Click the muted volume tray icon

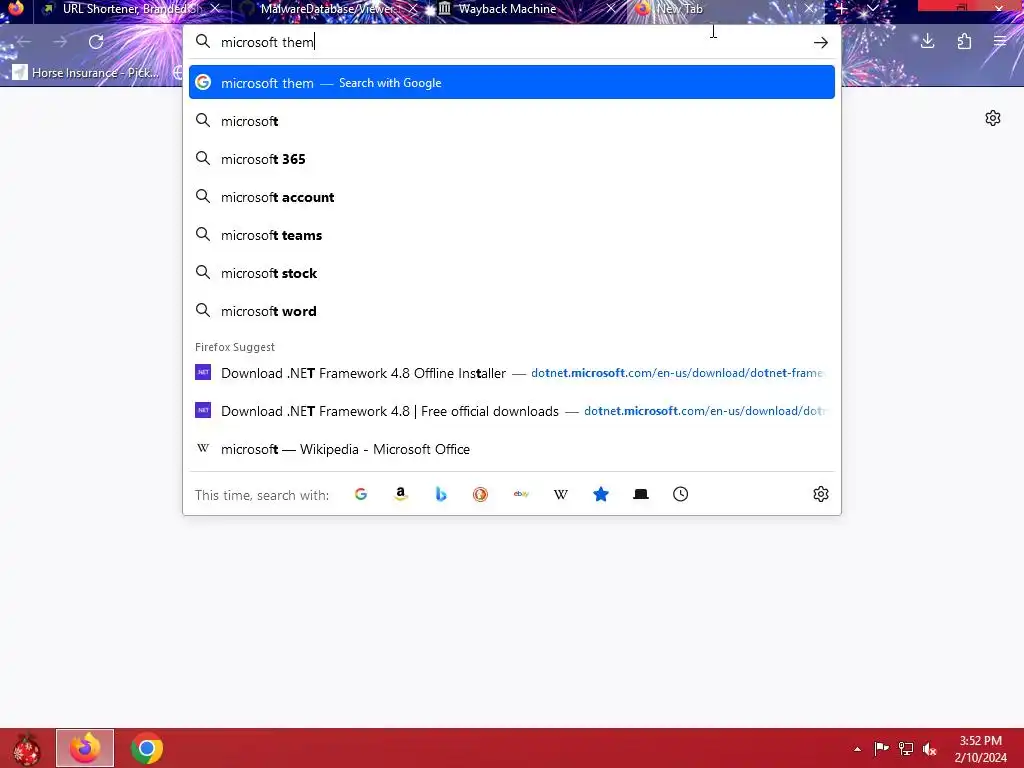click(x=930, y=749)
